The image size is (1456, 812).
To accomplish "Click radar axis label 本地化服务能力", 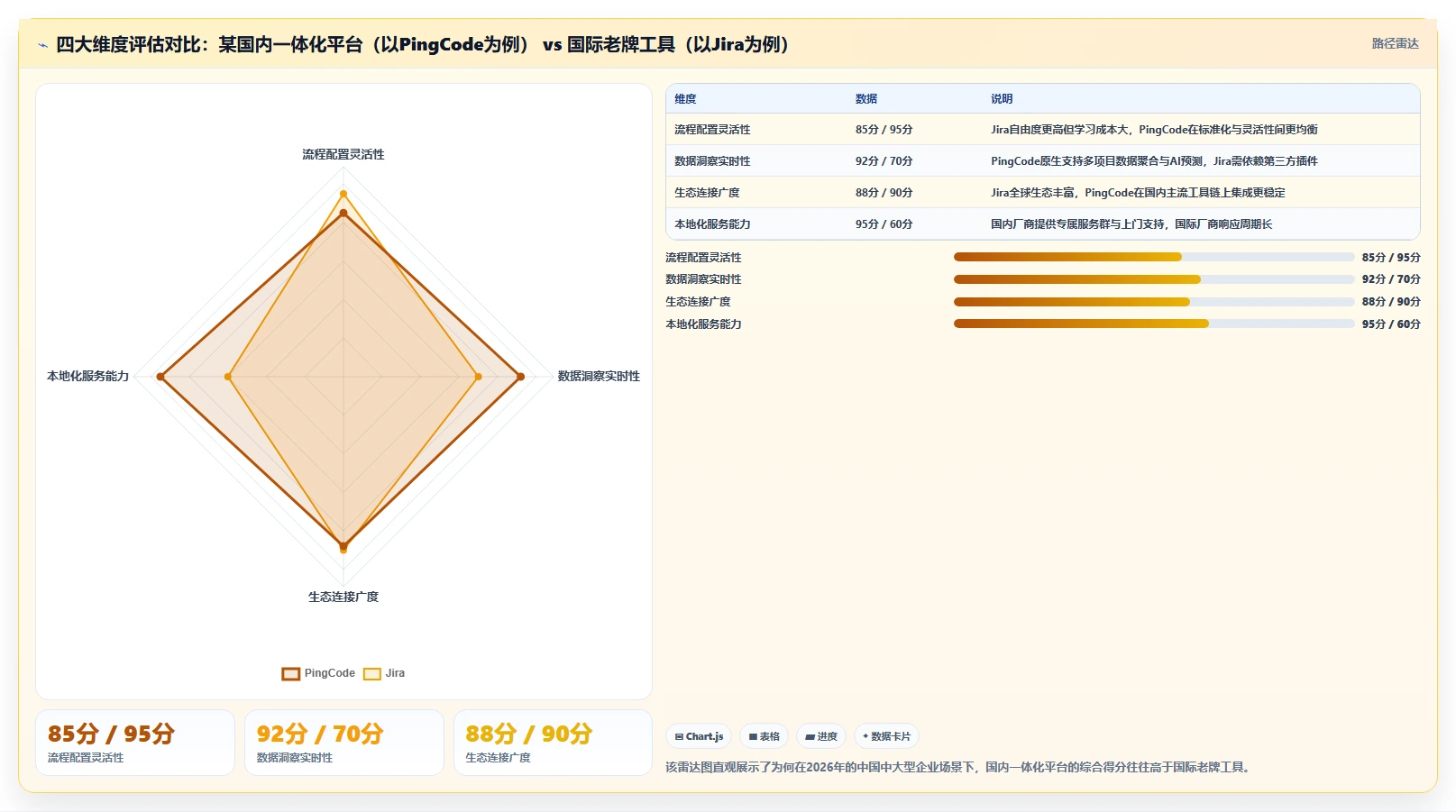I will [x=87, y=377].
